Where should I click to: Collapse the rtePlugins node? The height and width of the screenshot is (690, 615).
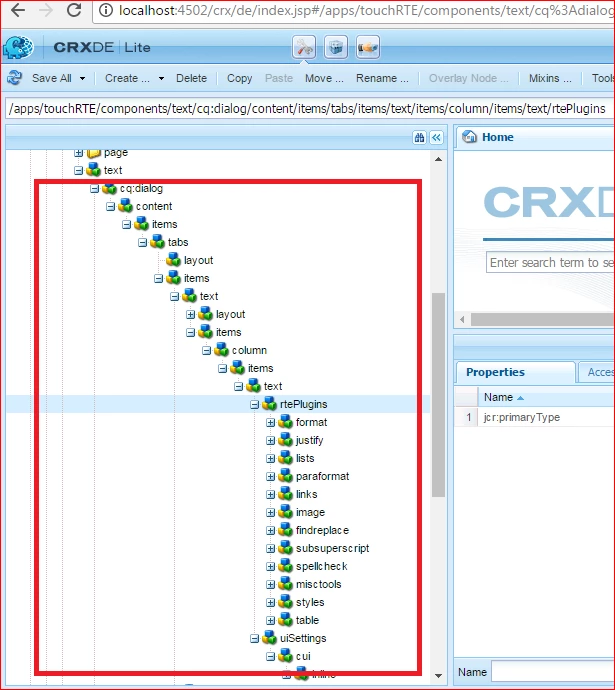coord(255,404)
